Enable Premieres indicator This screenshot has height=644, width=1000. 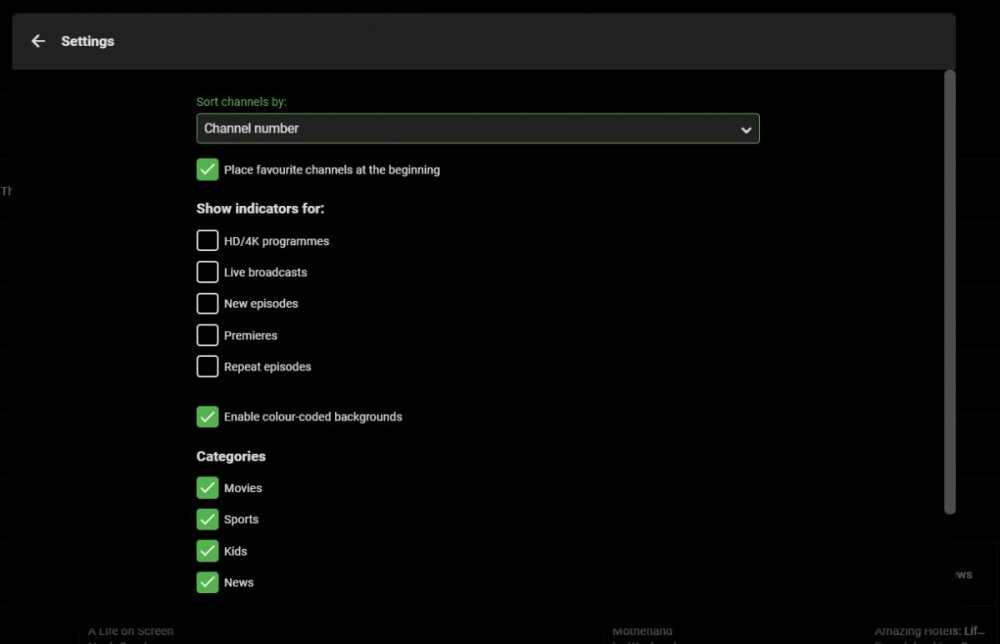207,335
